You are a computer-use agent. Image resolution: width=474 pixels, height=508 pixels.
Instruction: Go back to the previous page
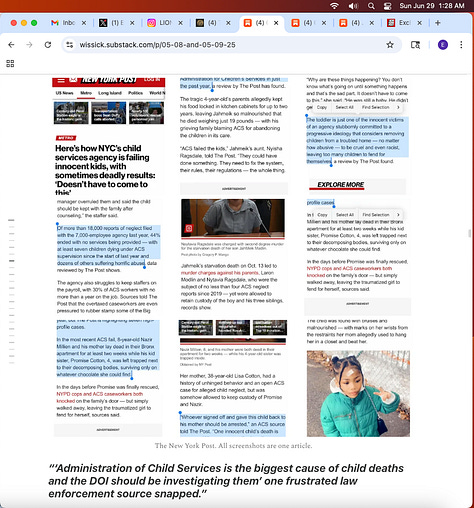click(11, 45)
